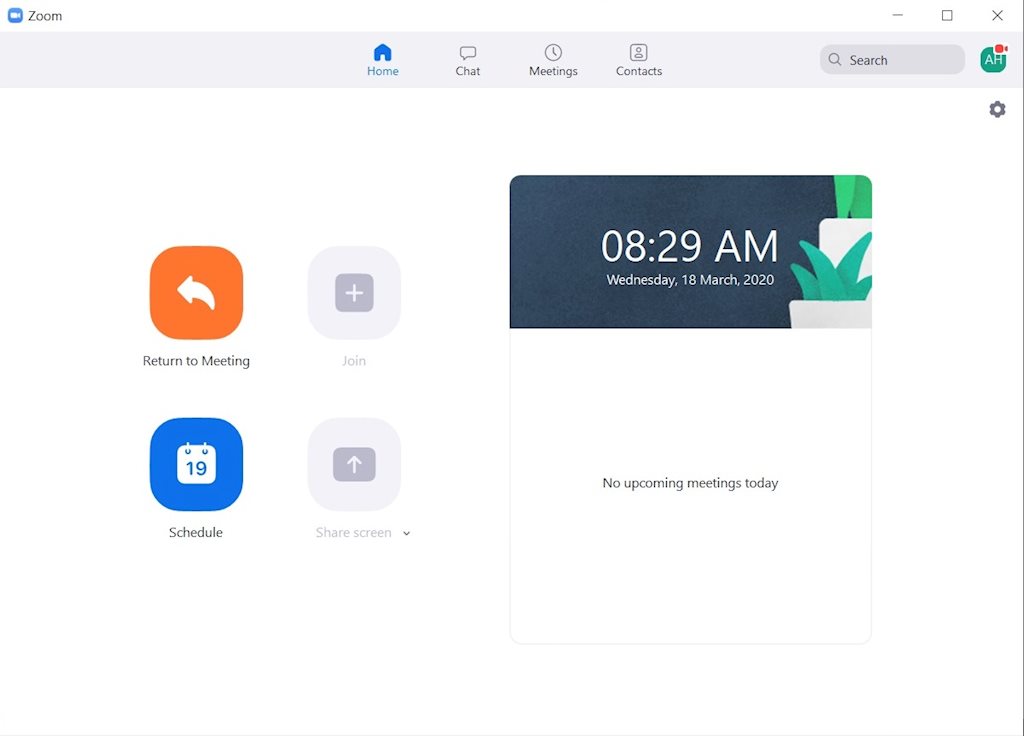Click the orange Return to Meeting icon

(196, 293)
